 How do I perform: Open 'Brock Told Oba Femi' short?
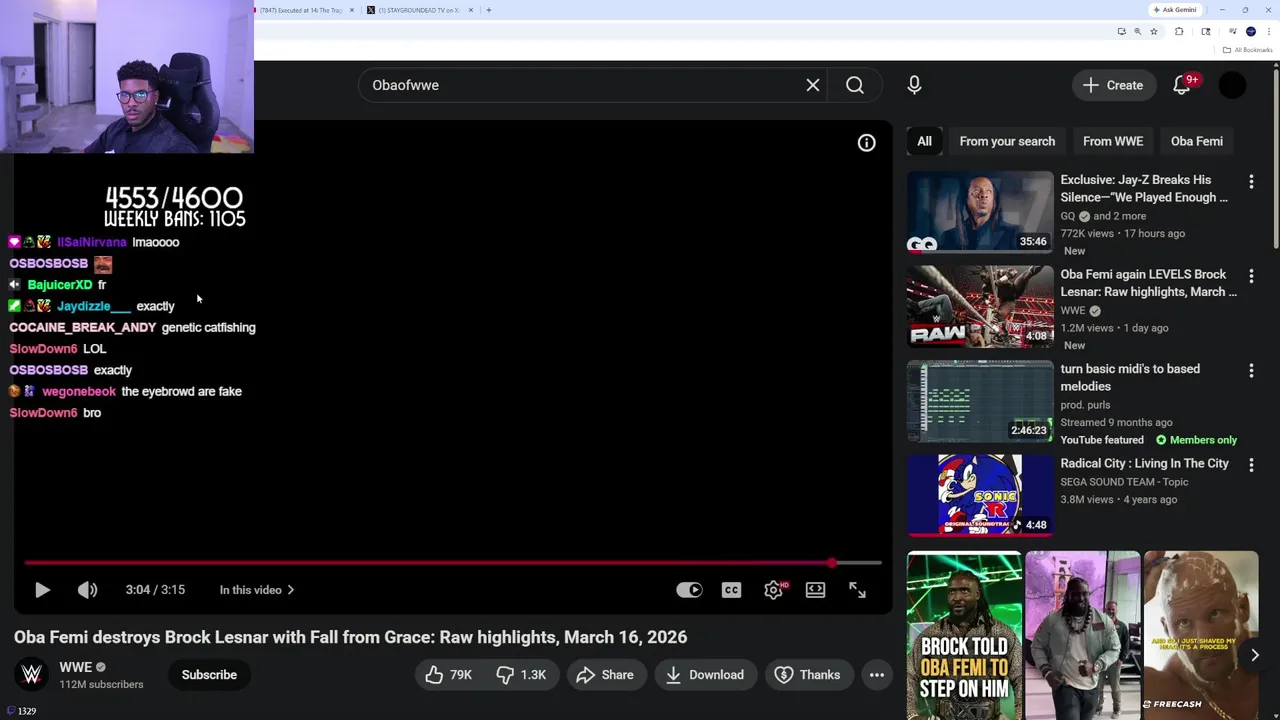(964, 635)
